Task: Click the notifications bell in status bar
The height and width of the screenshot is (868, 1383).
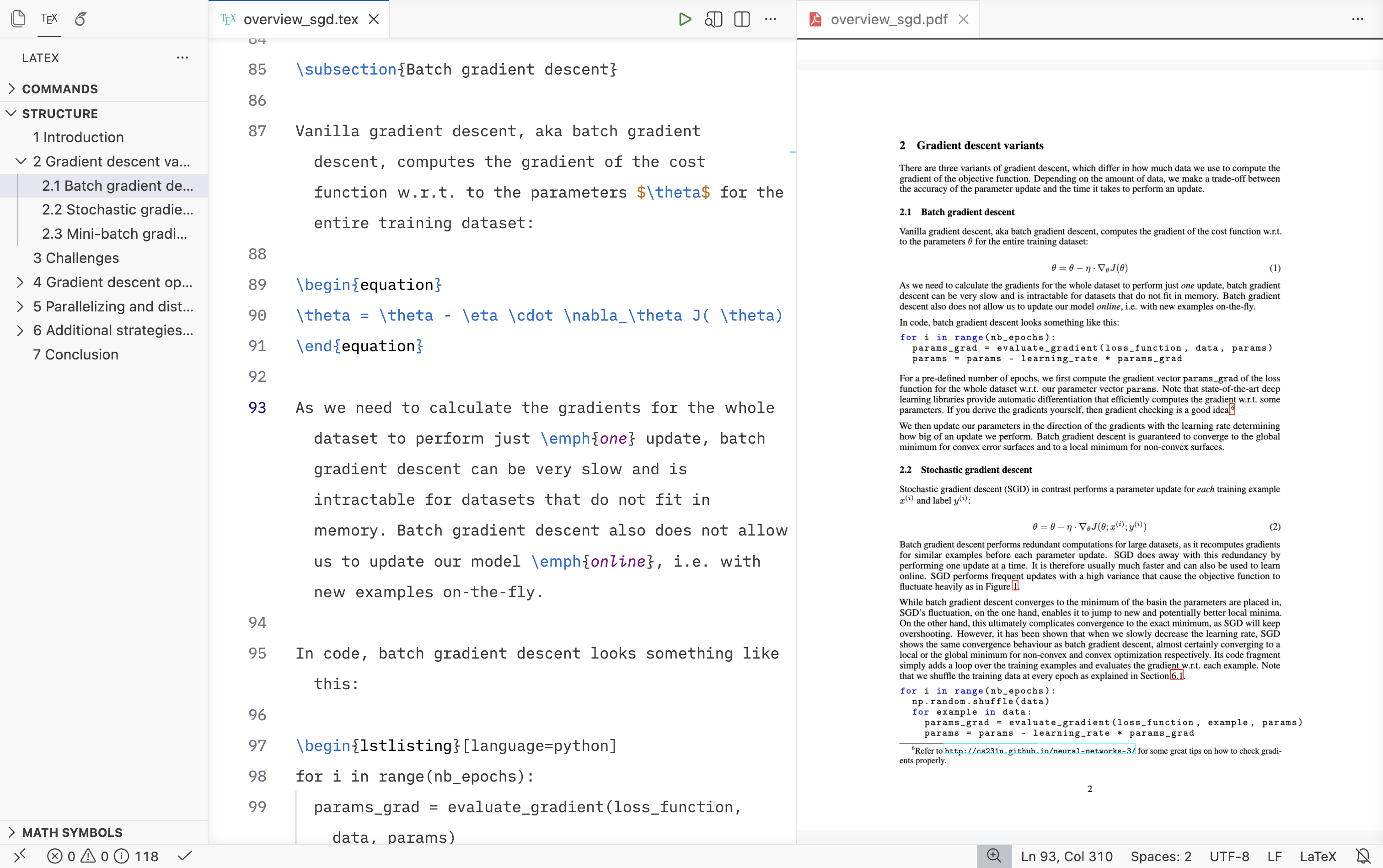Action: (1363, 856)
